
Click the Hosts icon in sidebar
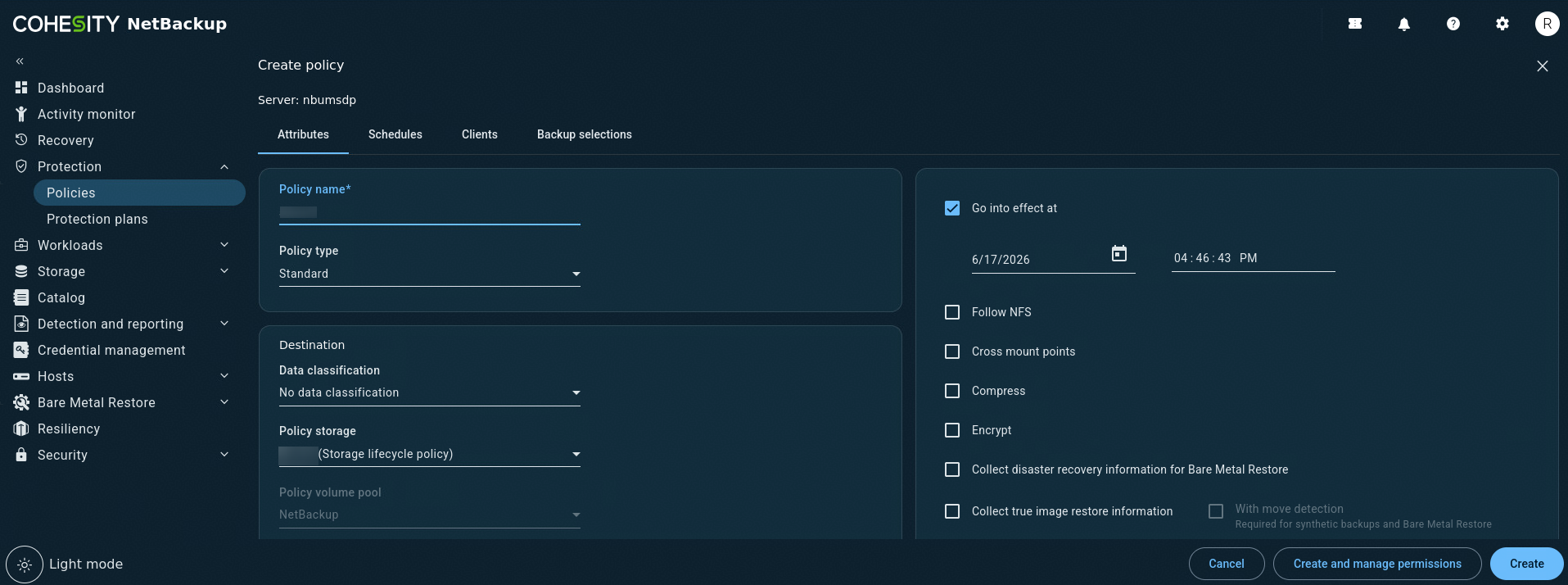pyautogui.click(x=21, y=376)
